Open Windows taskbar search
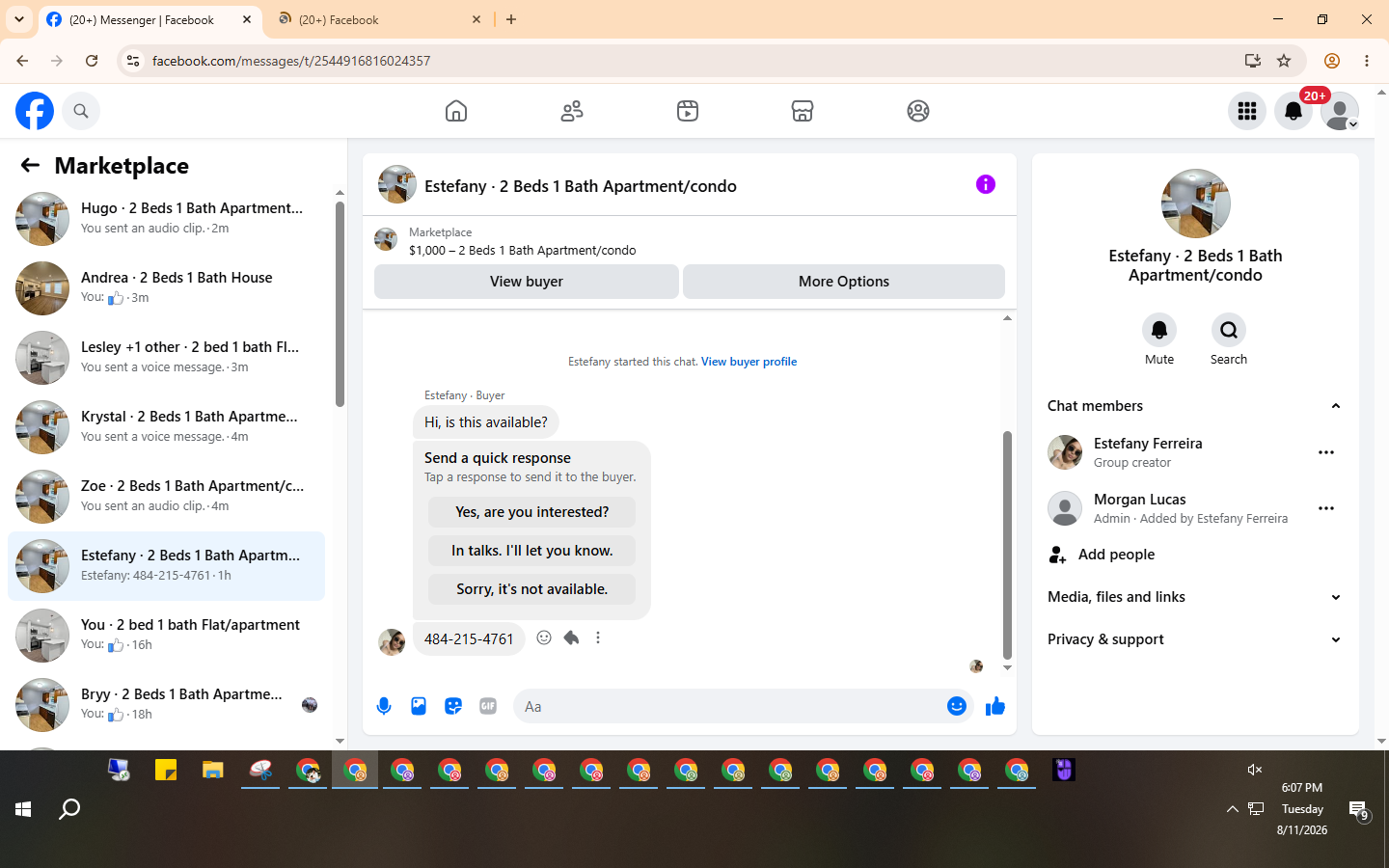1389x868 pixels. click(x=69, y=809)
